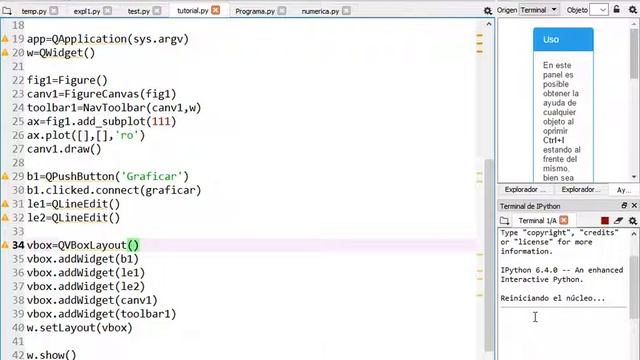640x360 pixels.
Task: Click the help pane scrollbar thumb
Action: [634, 53]
